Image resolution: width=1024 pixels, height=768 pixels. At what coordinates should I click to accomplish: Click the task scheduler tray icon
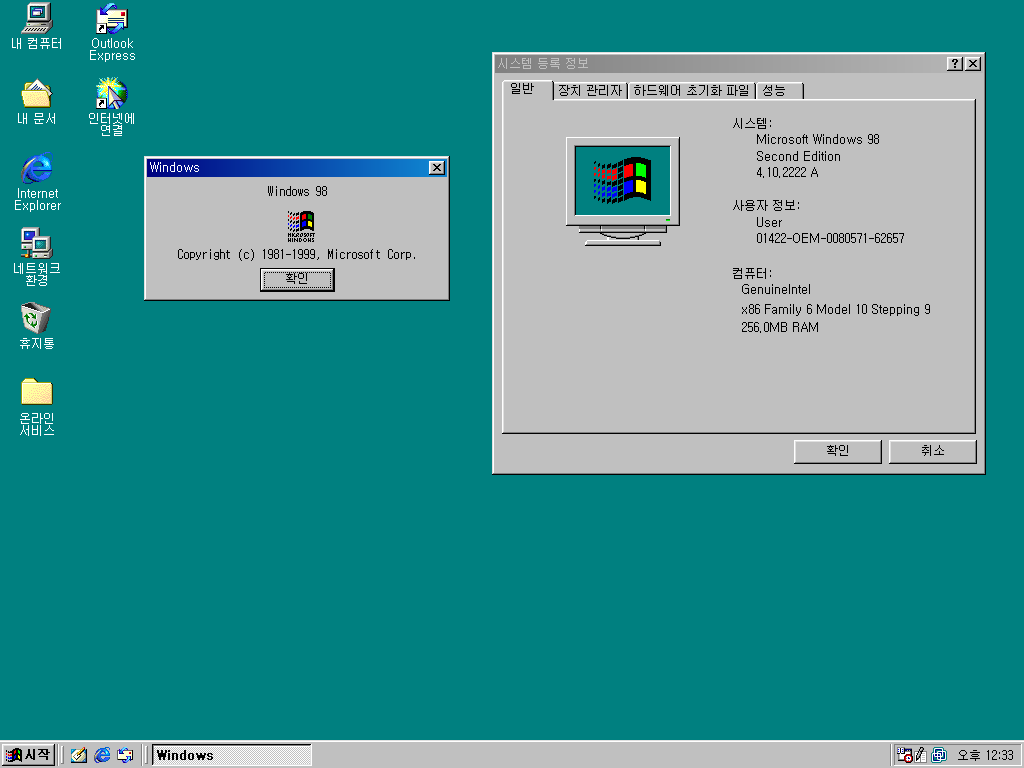(x=904, y=755)
